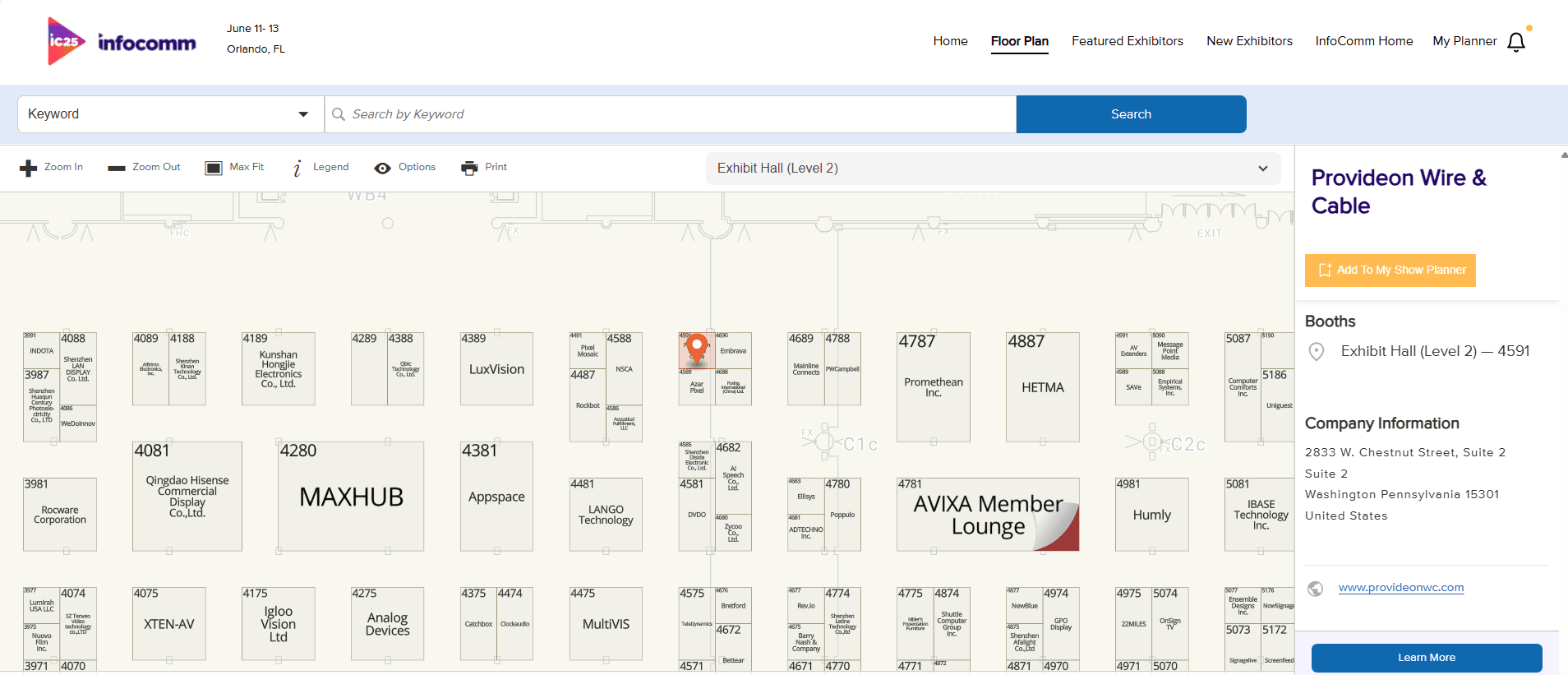Select IBASE Technology booth 5081
The height and width of the screenshot is (675, 1568).
[x=1260, y=515]
